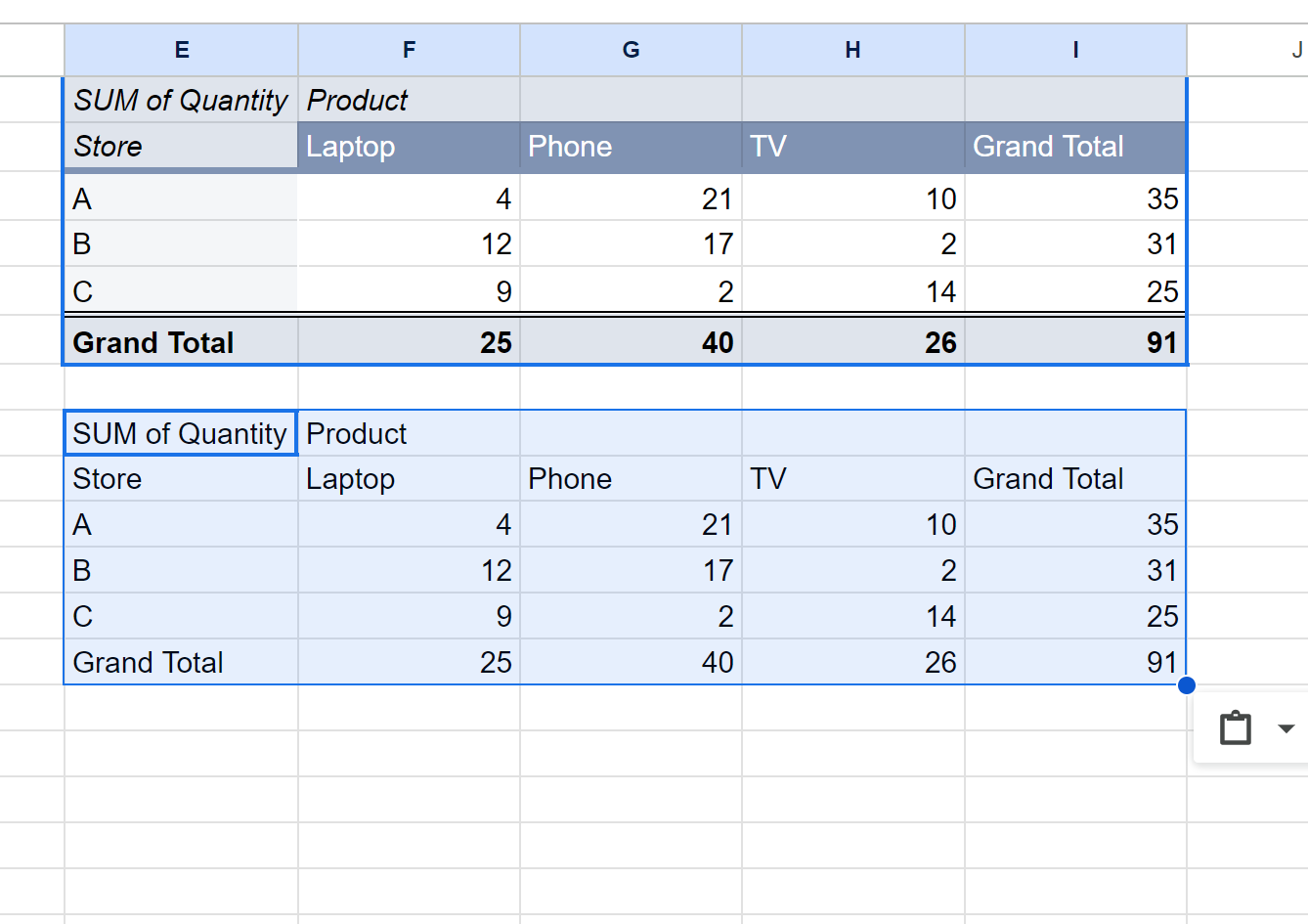Expand the paste options dropdown arrow
The image size is (1308, 924).
coord(1286,728)
